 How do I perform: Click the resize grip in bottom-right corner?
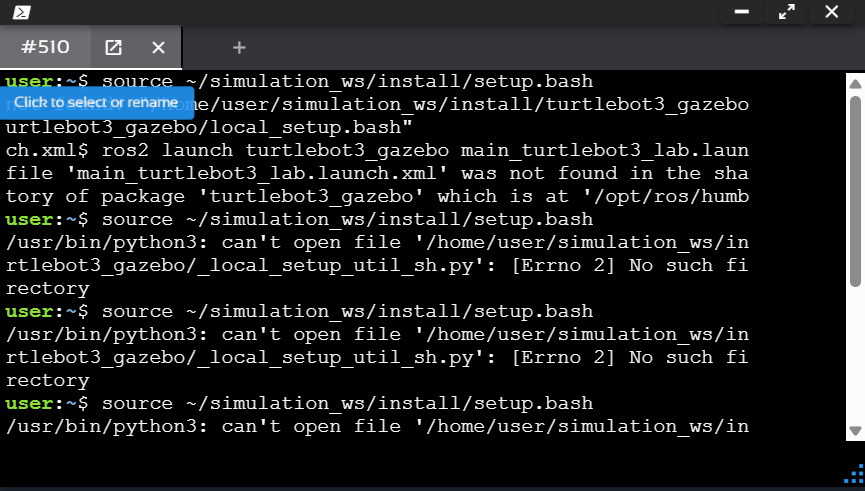pyautogui.click(x=855, y=474)
